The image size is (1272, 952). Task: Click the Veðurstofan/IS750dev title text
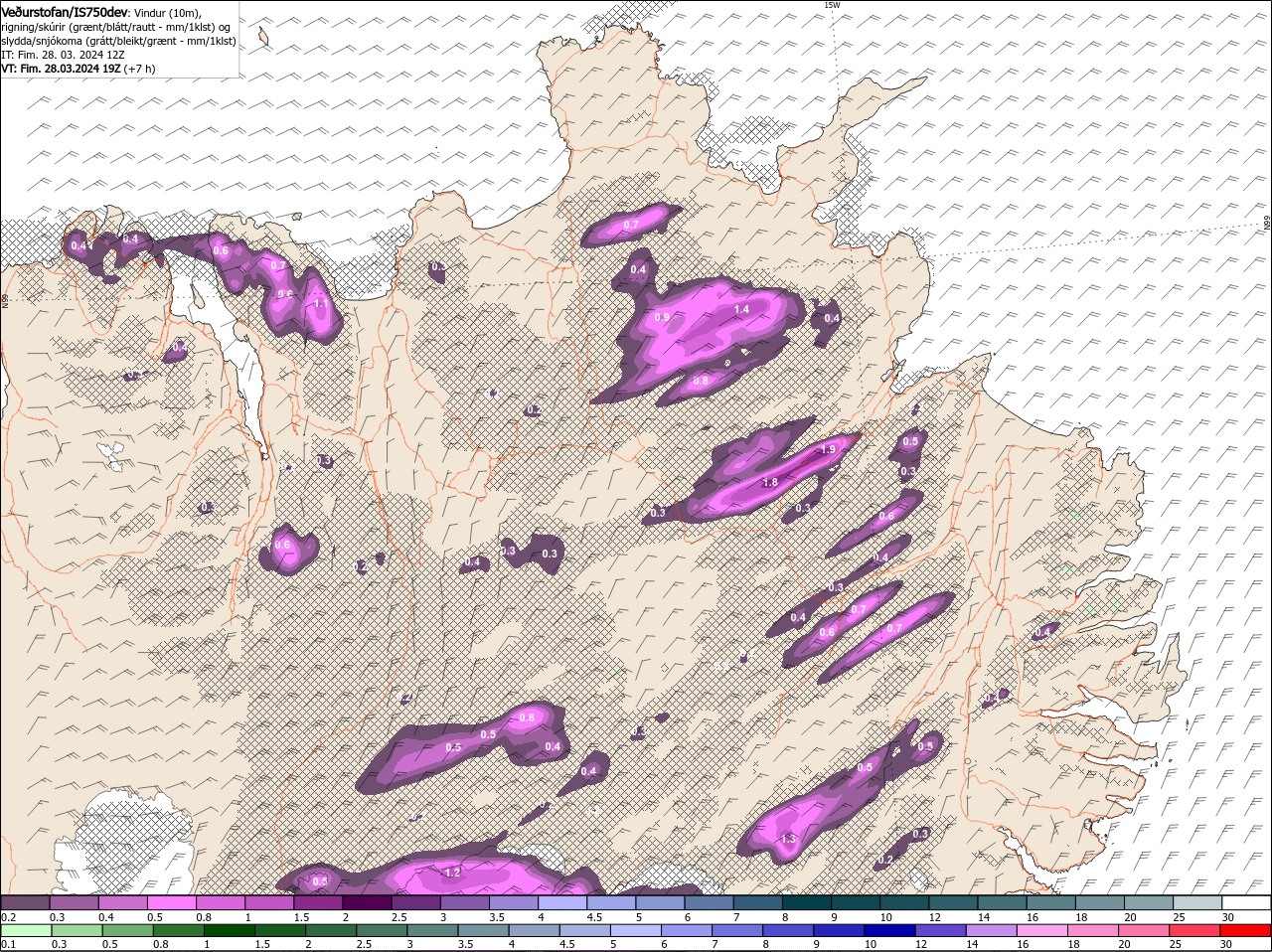coord(65,11)
